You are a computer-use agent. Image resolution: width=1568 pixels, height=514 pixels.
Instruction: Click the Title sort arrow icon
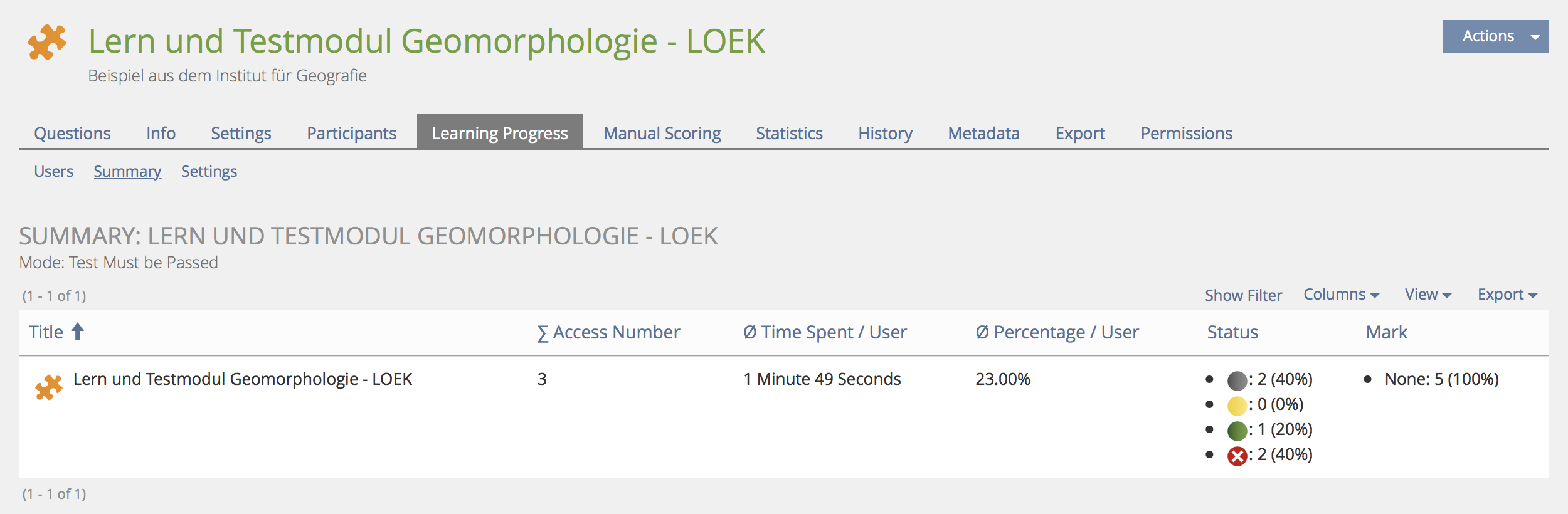coord(77,331)
